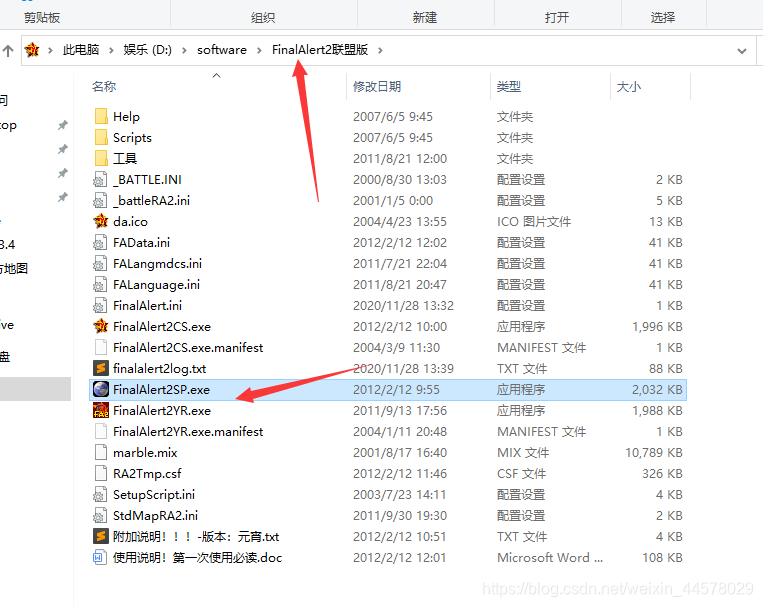Click the 新建 ribbon group label
The image size is (763, 607).
pyautogui.click(x=425, y=18)
